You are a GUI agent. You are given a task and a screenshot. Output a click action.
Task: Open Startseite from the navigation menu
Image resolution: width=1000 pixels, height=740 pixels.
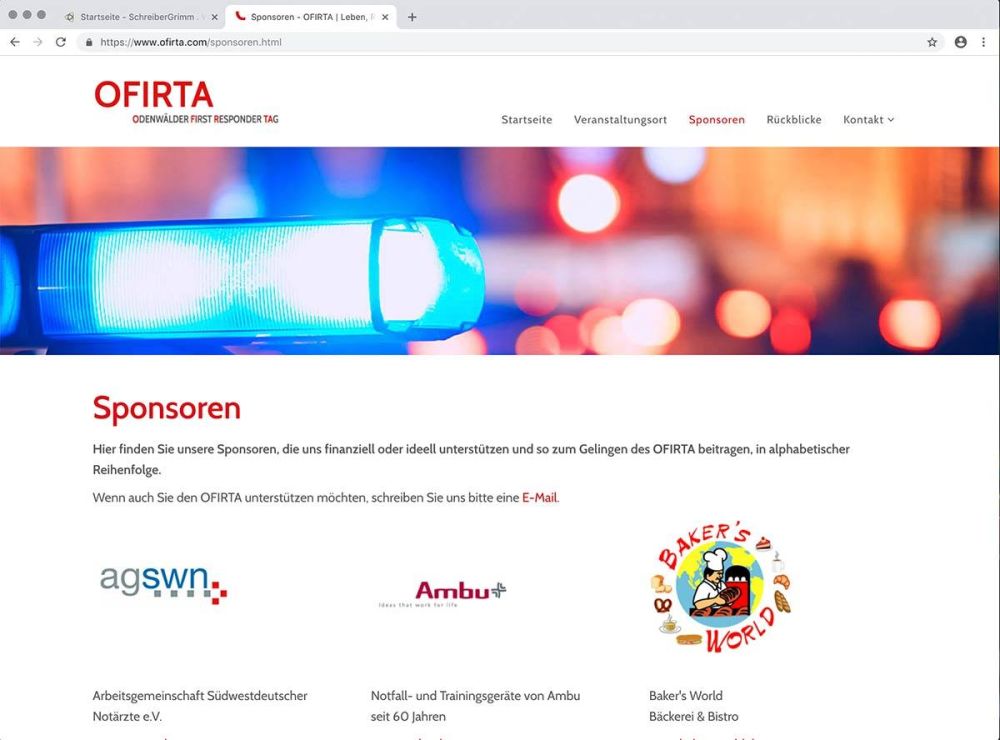(x=527, y=119)
